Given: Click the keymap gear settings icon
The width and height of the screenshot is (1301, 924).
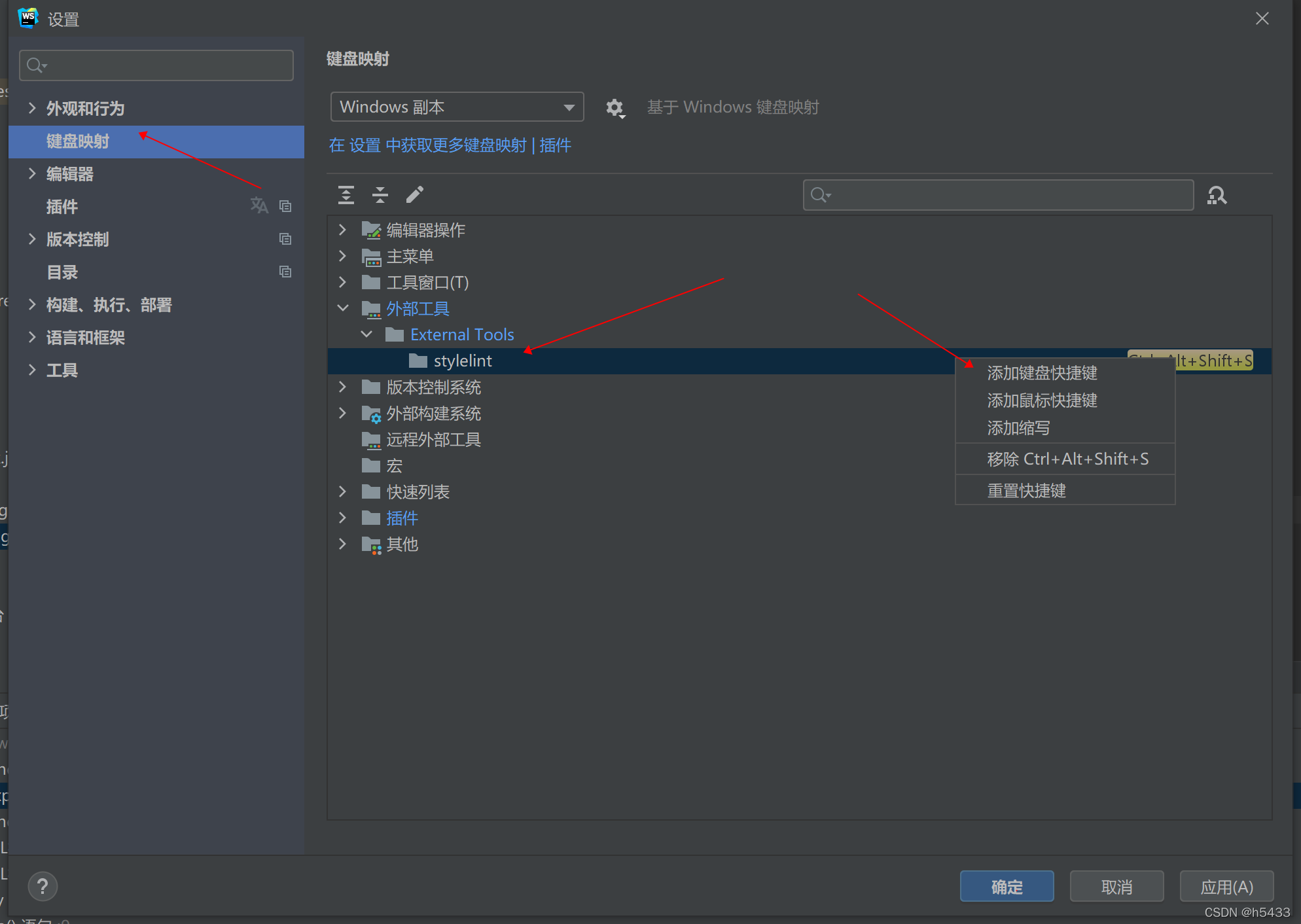Looking at the screenshot, I should tap(615, 107).
